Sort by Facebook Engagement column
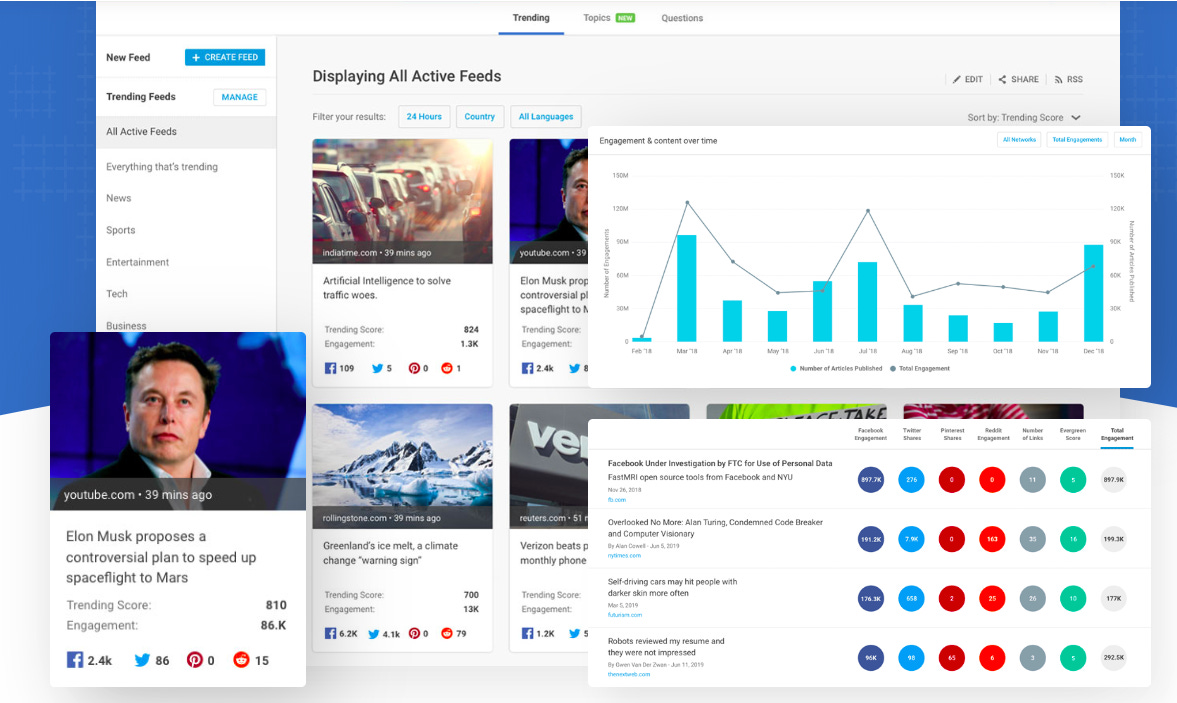 pyautogui.click(x=870, y=434)
